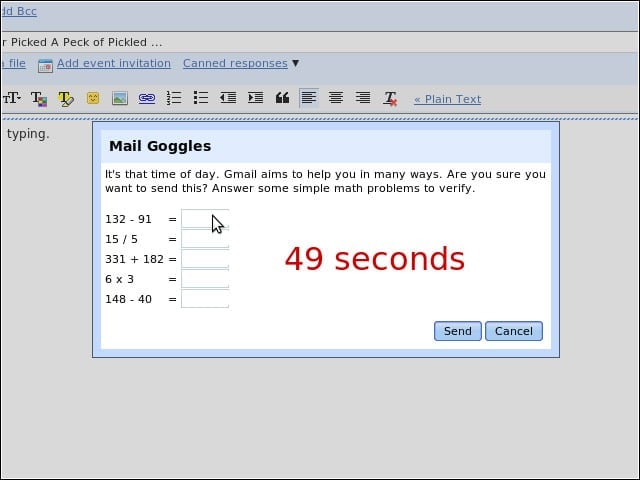Click Add event invitation link
This screenshot has height=480, width=640.
(114, 63)
